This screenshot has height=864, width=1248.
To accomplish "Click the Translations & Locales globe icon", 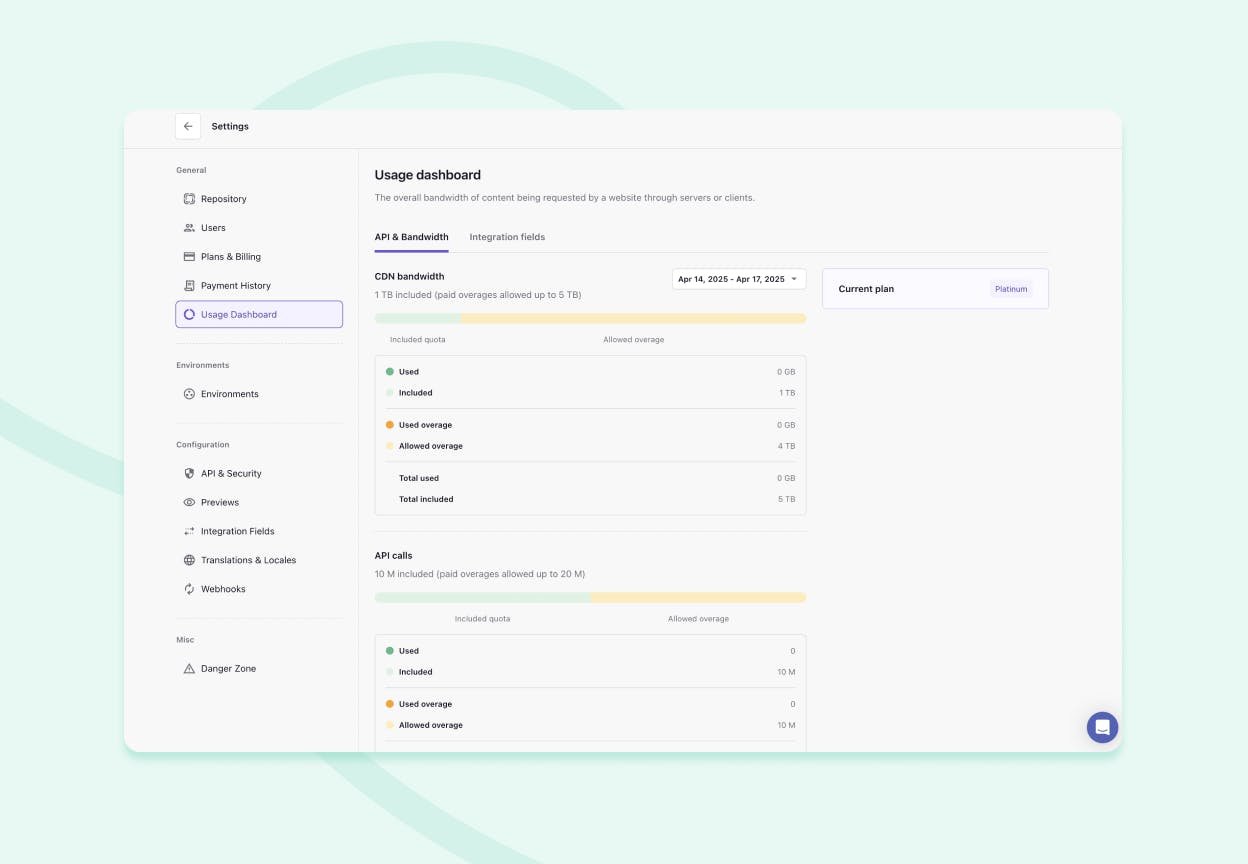I will point(189,560).
